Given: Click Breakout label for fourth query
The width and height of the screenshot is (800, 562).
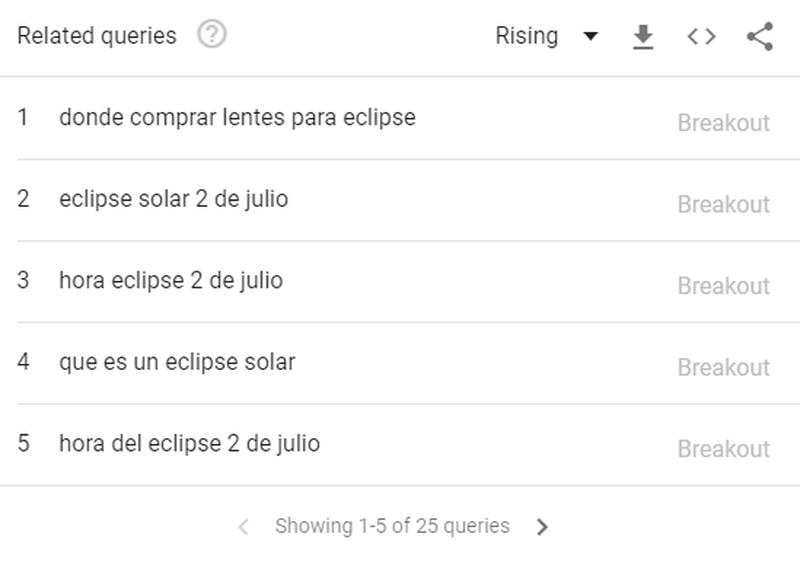Looking at the screenshot, I should click(x=723, y=368).
